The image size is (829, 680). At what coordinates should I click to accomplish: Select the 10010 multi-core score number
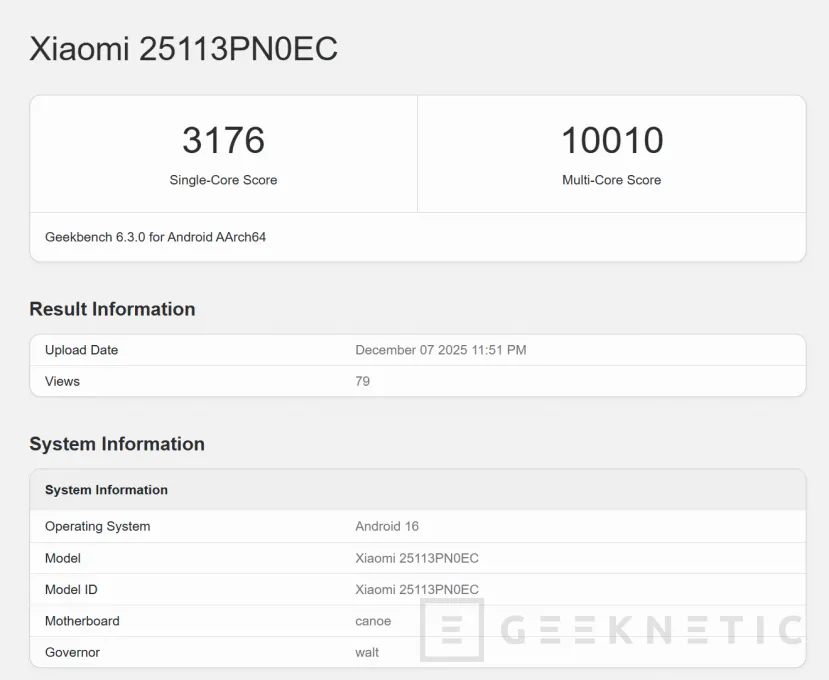pyautogui.click(x=611, y=140)
